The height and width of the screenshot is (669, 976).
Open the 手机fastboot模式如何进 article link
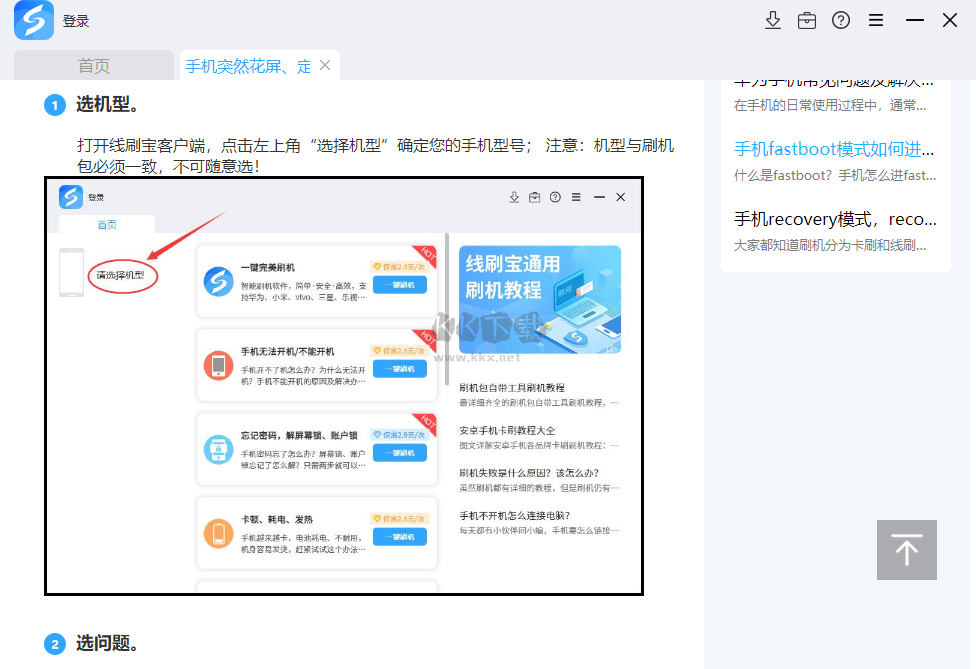click(x=834, y=148)
